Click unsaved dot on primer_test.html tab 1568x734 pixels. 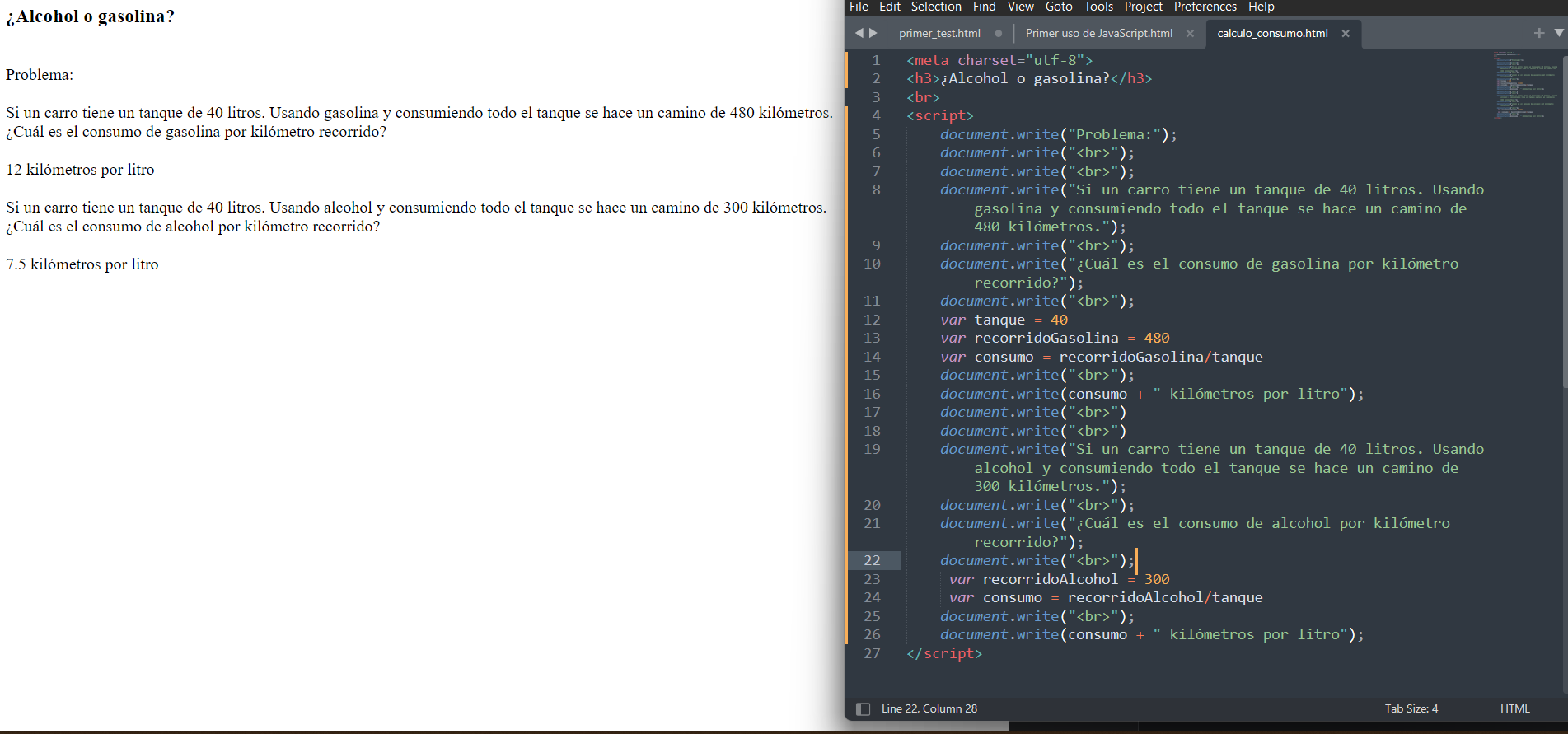999,34
